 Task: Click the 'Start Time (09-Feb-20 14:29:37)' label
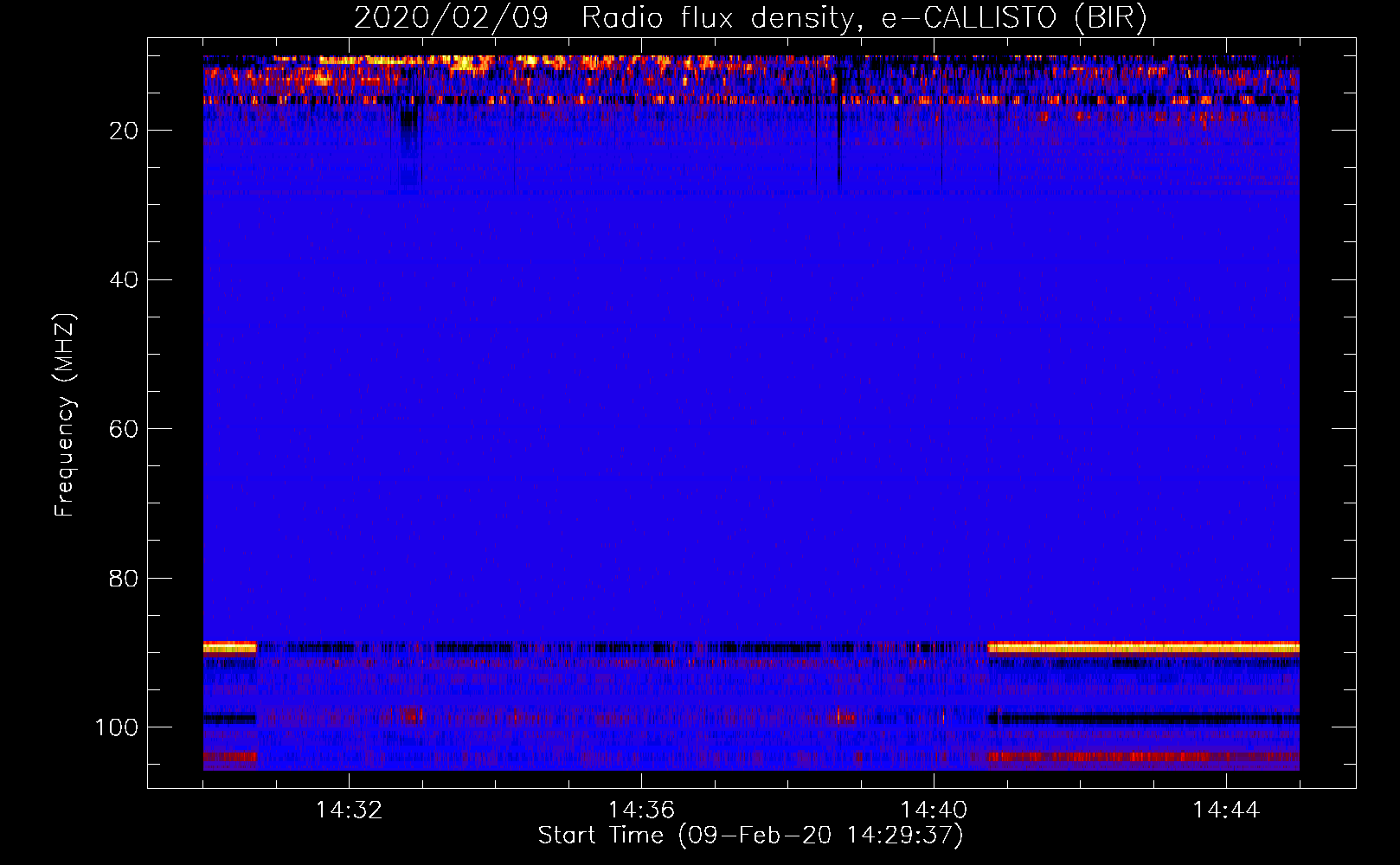pos(750,836)
